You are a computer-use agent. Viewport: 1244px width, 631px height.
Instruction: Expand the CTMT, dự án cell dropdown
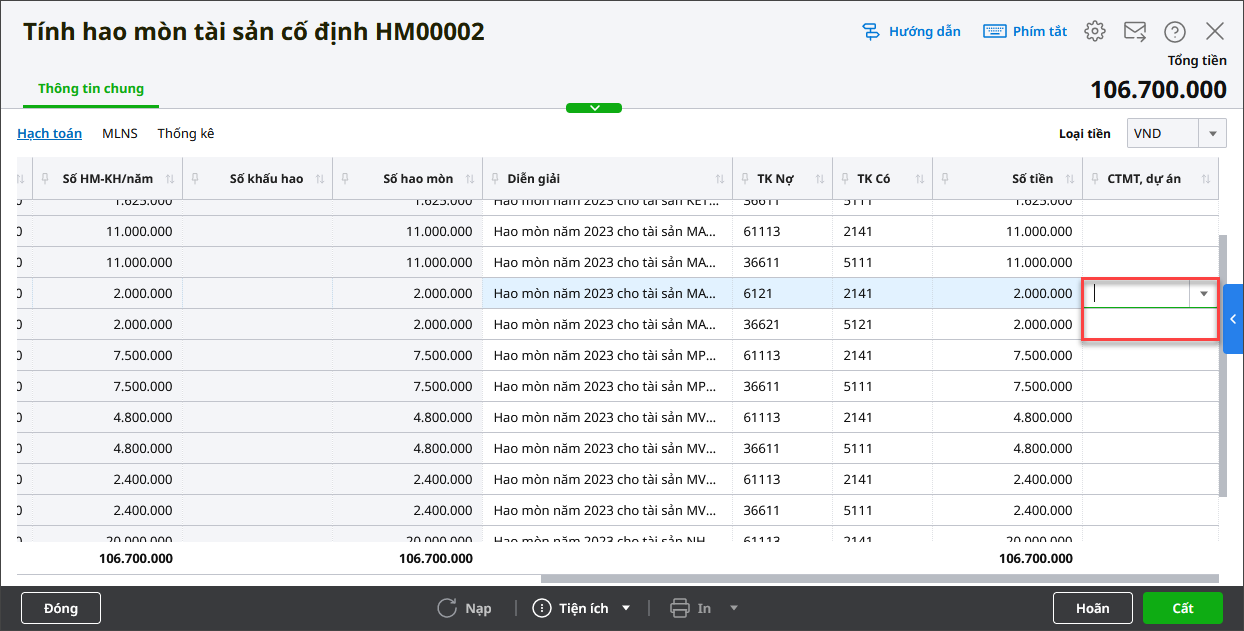click(x=1204, y=294)
